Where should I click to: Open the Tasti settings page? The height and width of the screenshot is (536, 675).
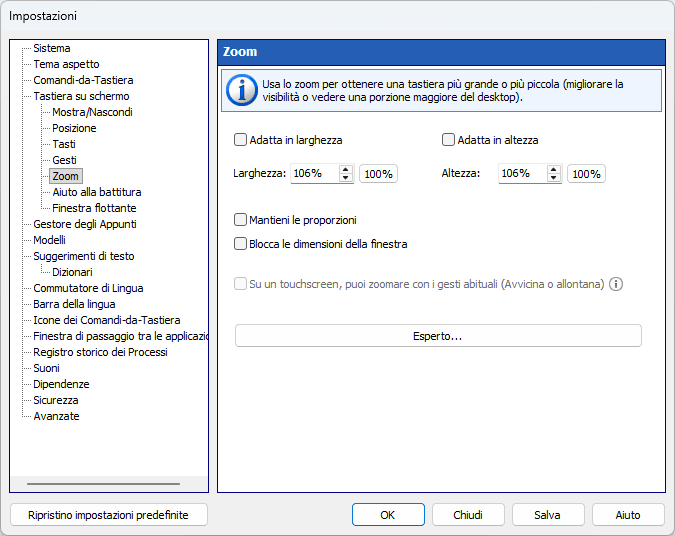[64, 144]
